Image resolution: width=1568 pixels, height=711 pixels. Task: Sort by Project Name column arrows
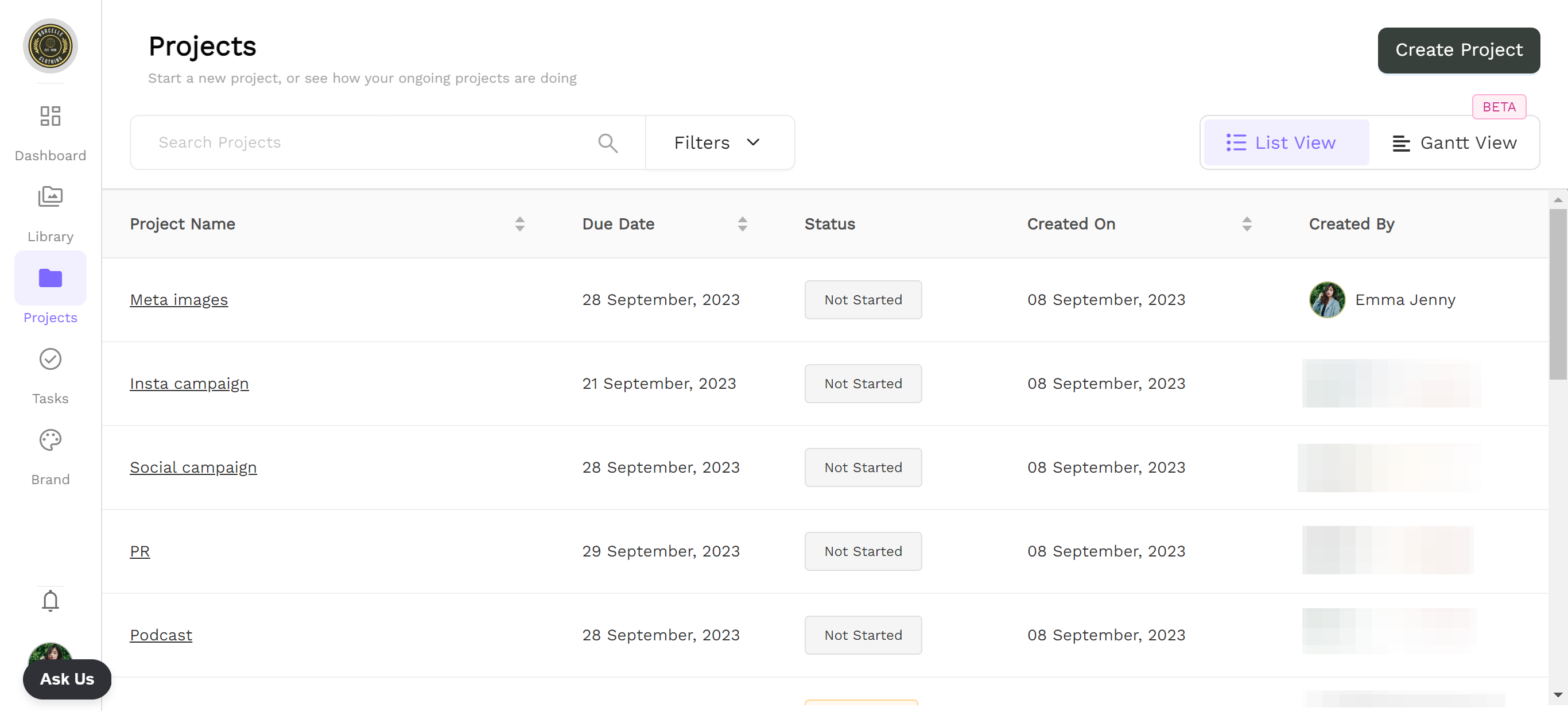(x=519, y=224)
